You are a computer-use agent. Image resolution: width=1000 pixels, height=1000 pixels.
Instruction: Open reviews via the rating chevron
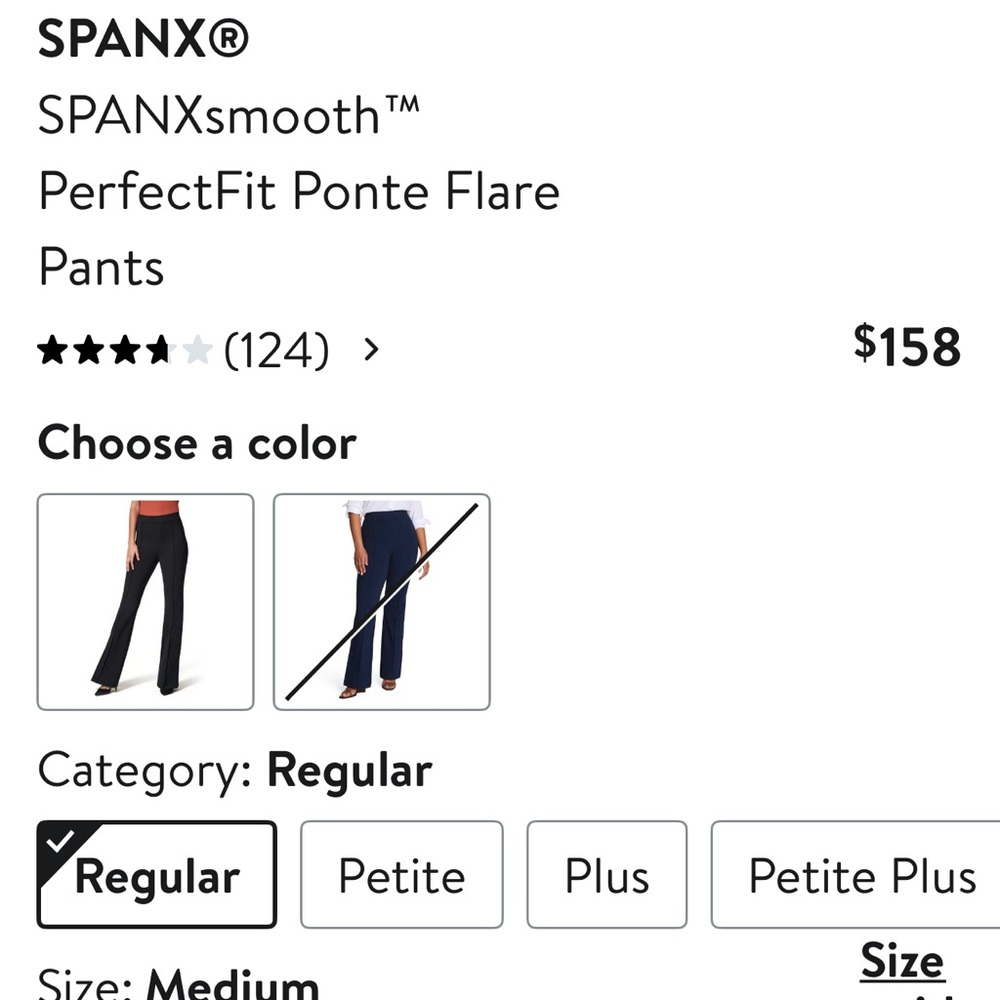coord(372,350)
